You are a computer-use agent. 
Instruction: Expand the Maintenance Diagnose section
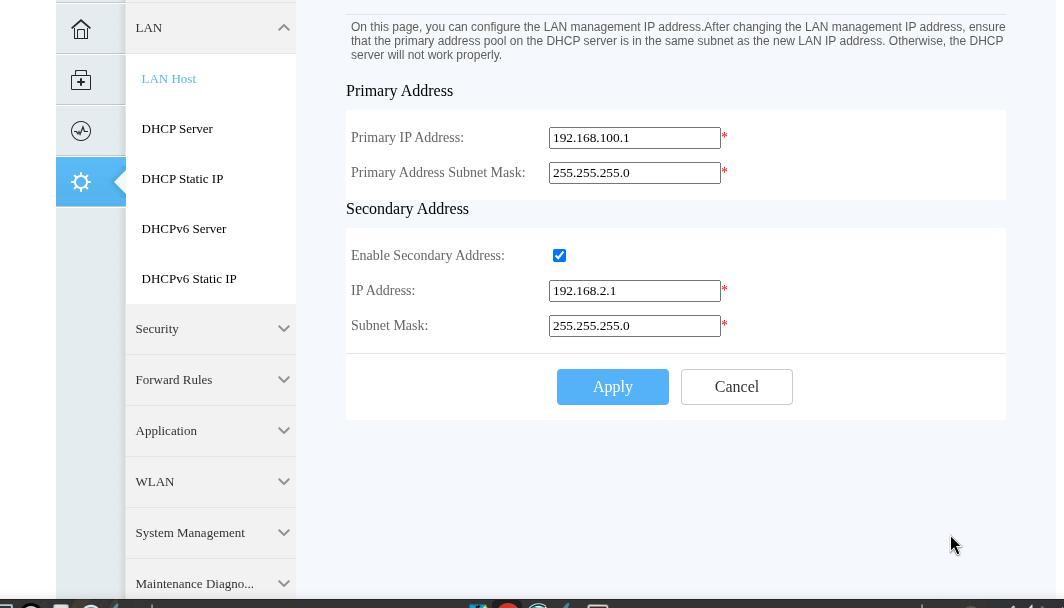coord(210,584)
